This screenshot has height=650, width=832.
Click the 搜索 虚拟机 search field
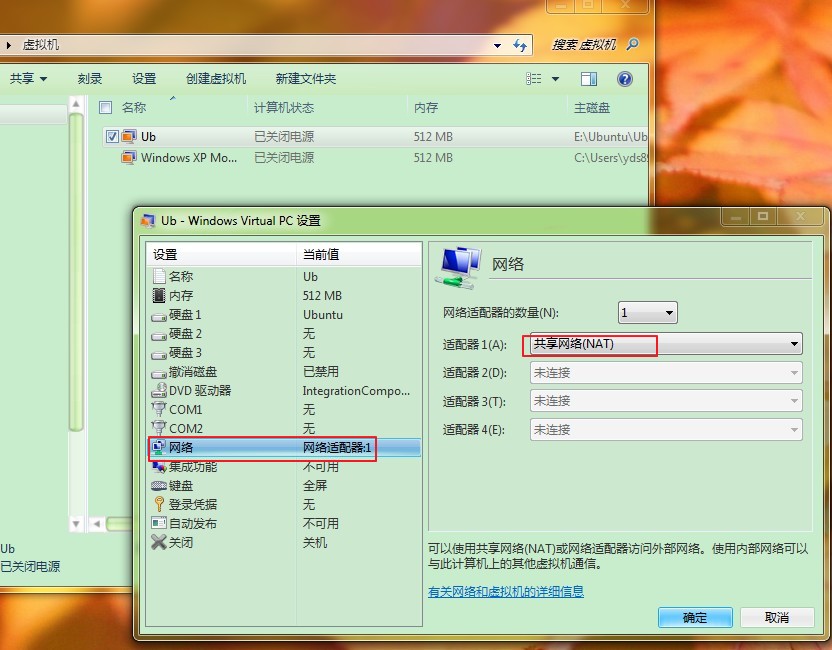[584, 45]
